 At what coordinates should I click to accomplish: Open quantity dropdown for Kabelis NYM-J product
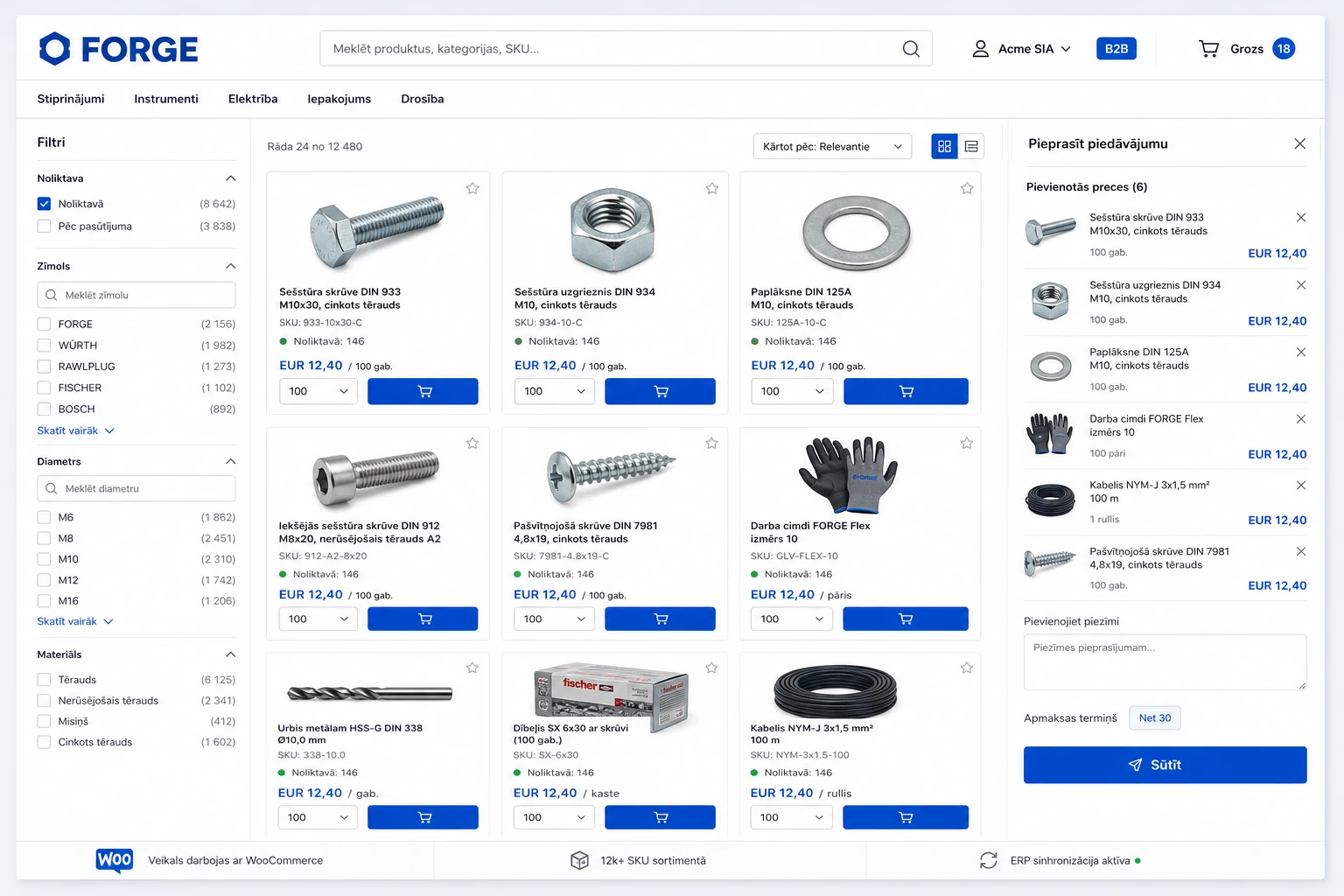click(x=791, y=817)
